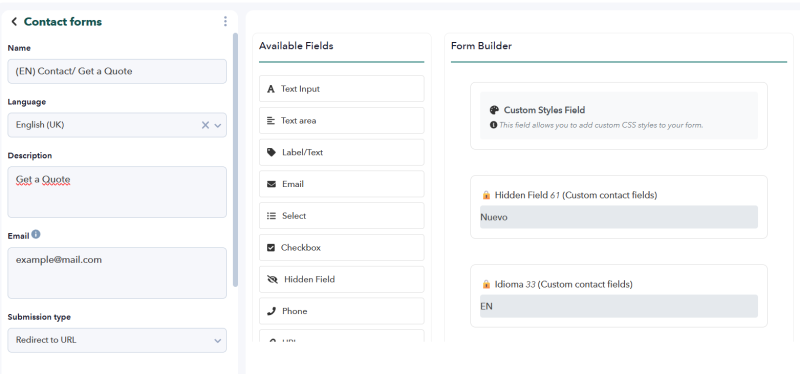Click the Email envelope icon

click(271, 184)
